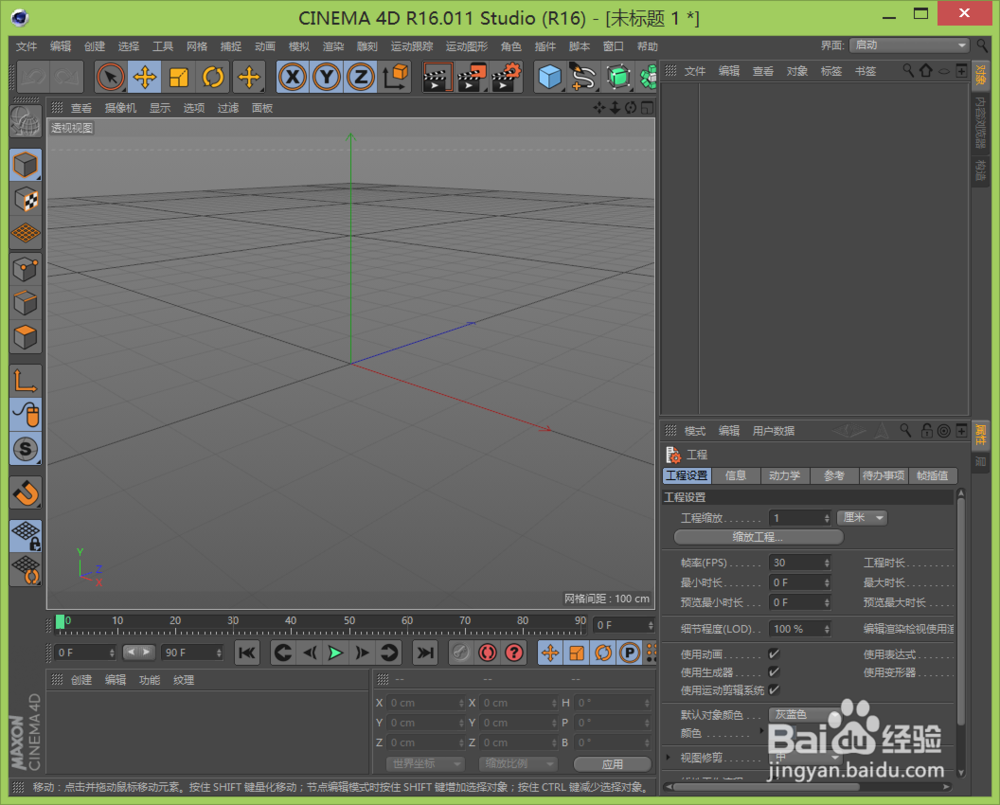Switch to Edges mode
This screenshot has width=1000, height=805.
click(26, 303)
